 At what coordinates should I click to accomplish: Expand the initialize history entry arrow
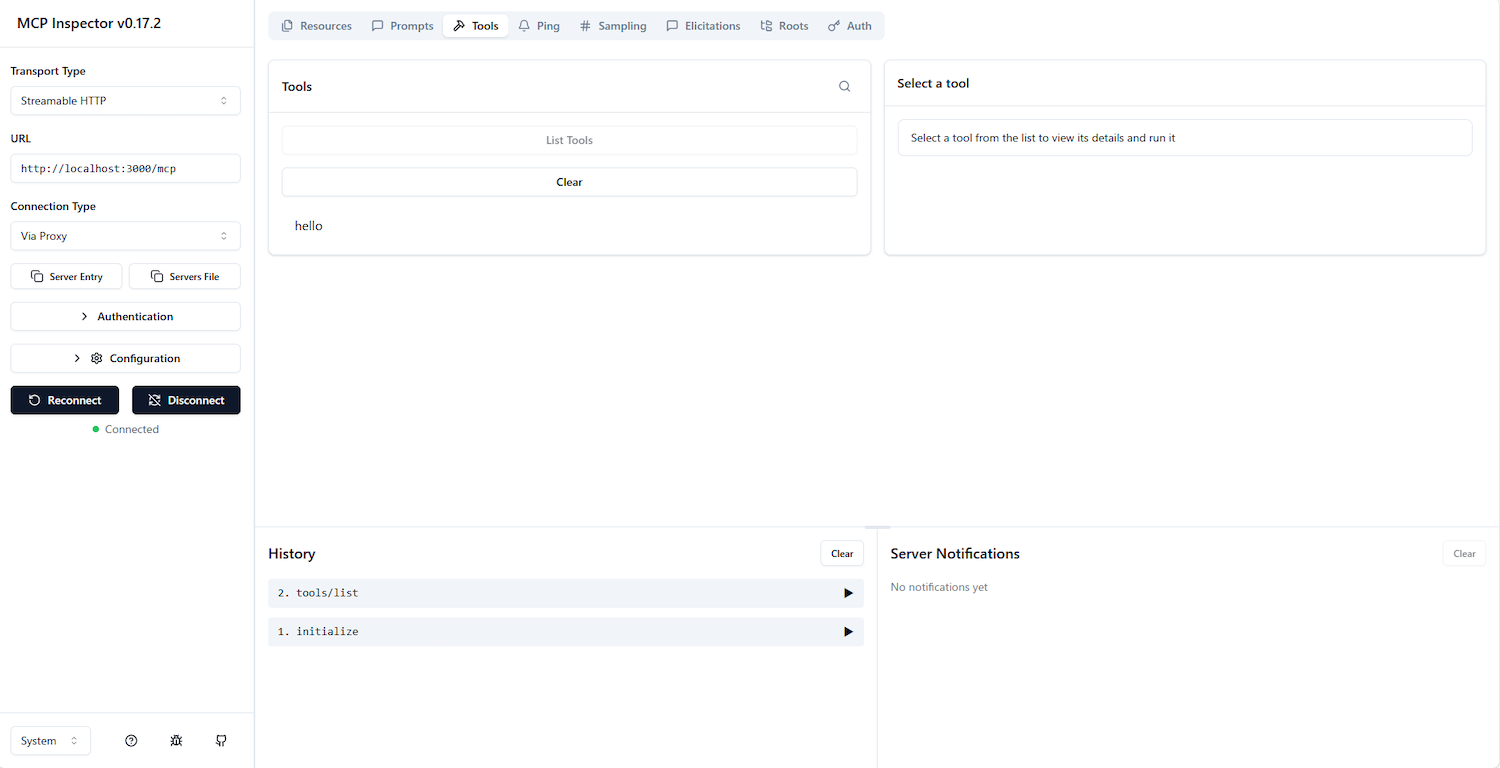(848, 632)
